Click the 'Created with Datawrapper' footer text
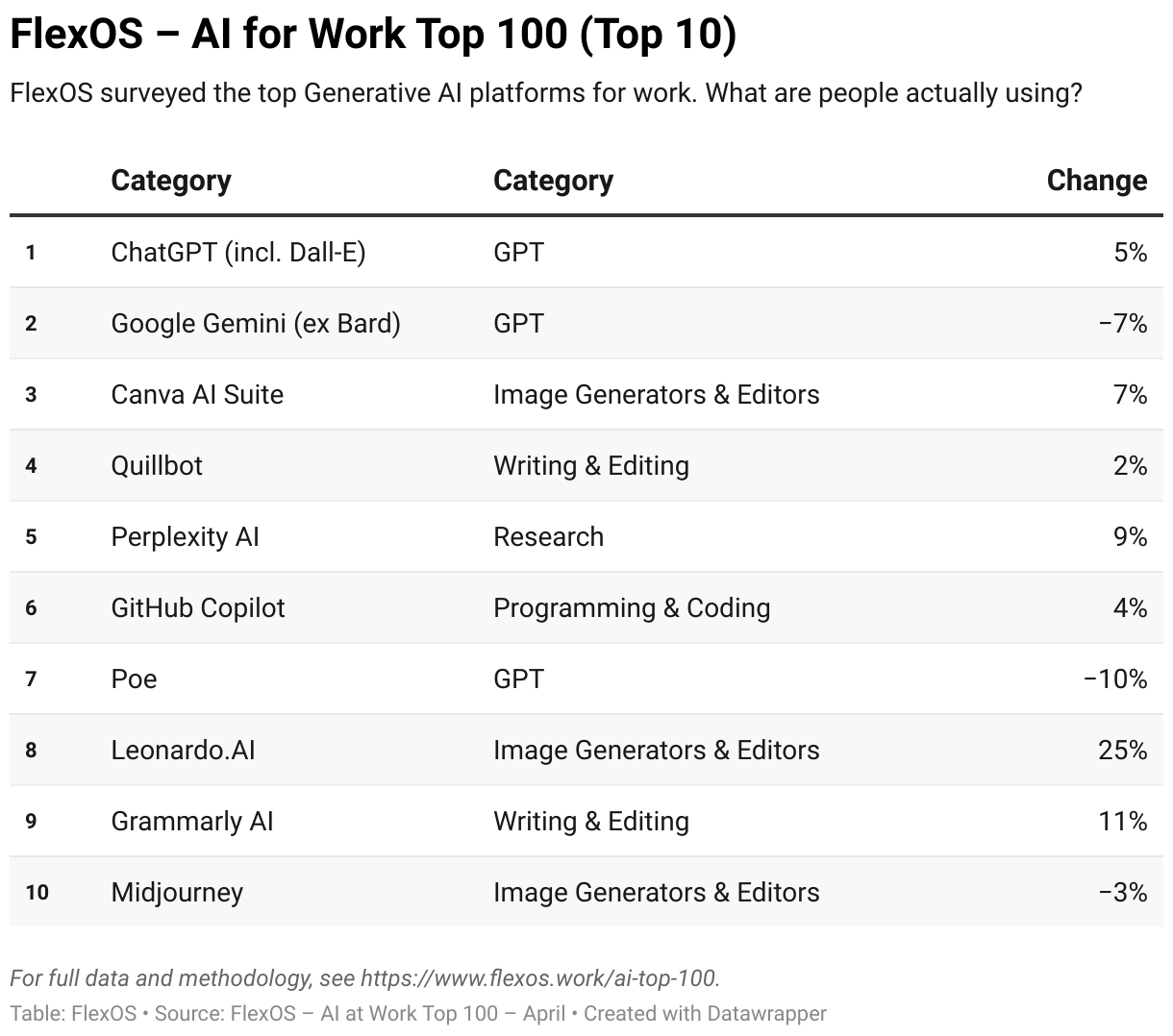 (705, 1013)
